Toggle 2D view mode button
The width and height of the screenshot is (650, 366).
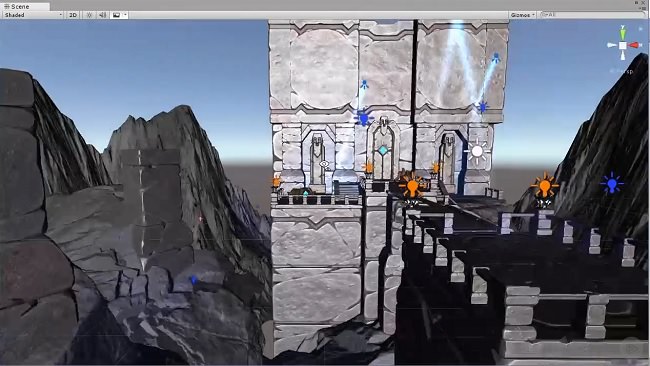point(73,15)
